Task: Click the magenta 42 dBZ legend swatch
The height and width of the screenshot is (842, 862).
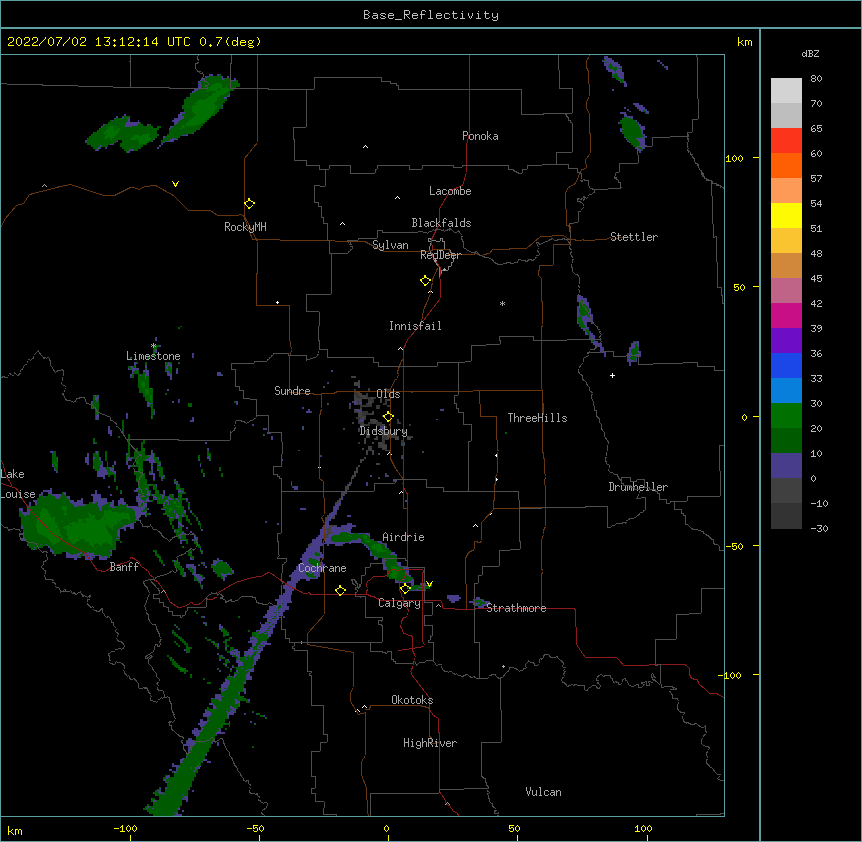Action: pos(786,315)
